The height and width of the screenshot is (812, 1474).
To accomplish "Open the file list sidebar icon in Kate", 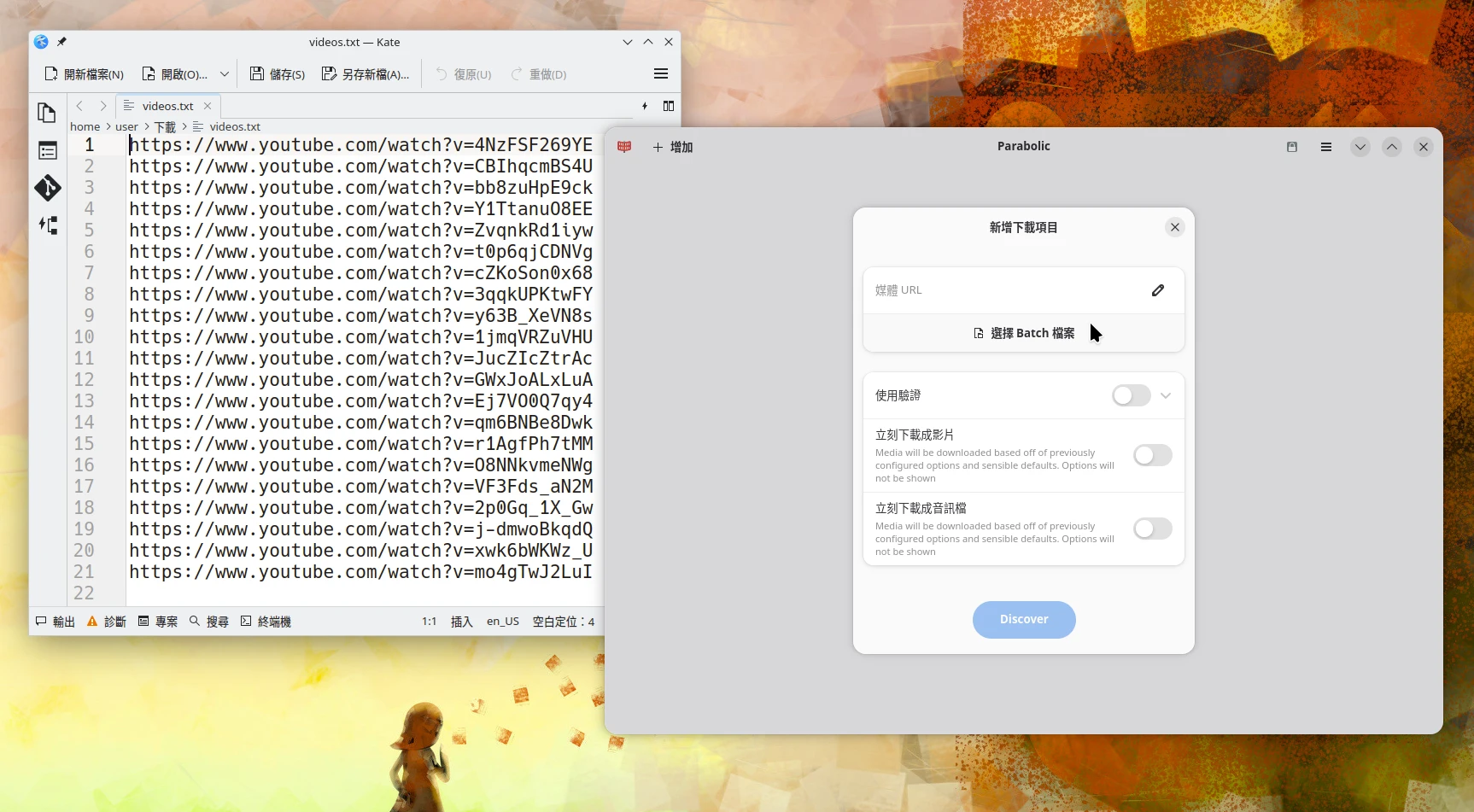I will tap(48, 151).
